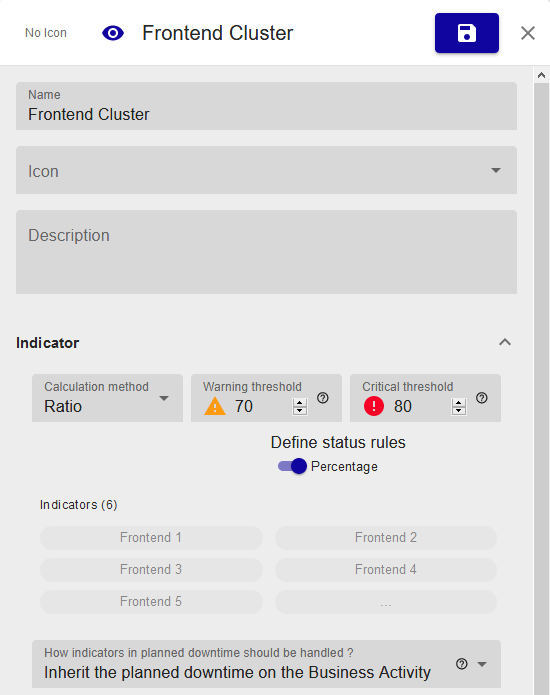Click the Name input field

tap(266, 106)
